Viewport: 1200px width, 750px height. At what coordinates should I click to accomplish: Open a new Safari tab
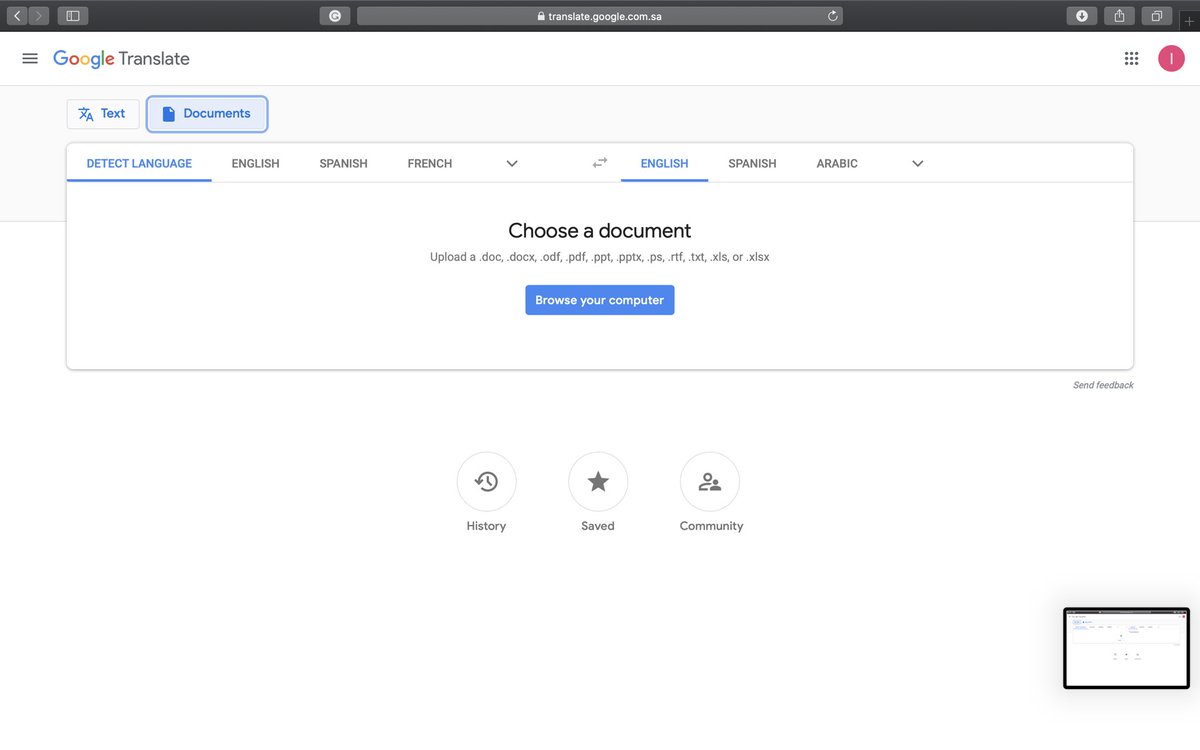1189,21
